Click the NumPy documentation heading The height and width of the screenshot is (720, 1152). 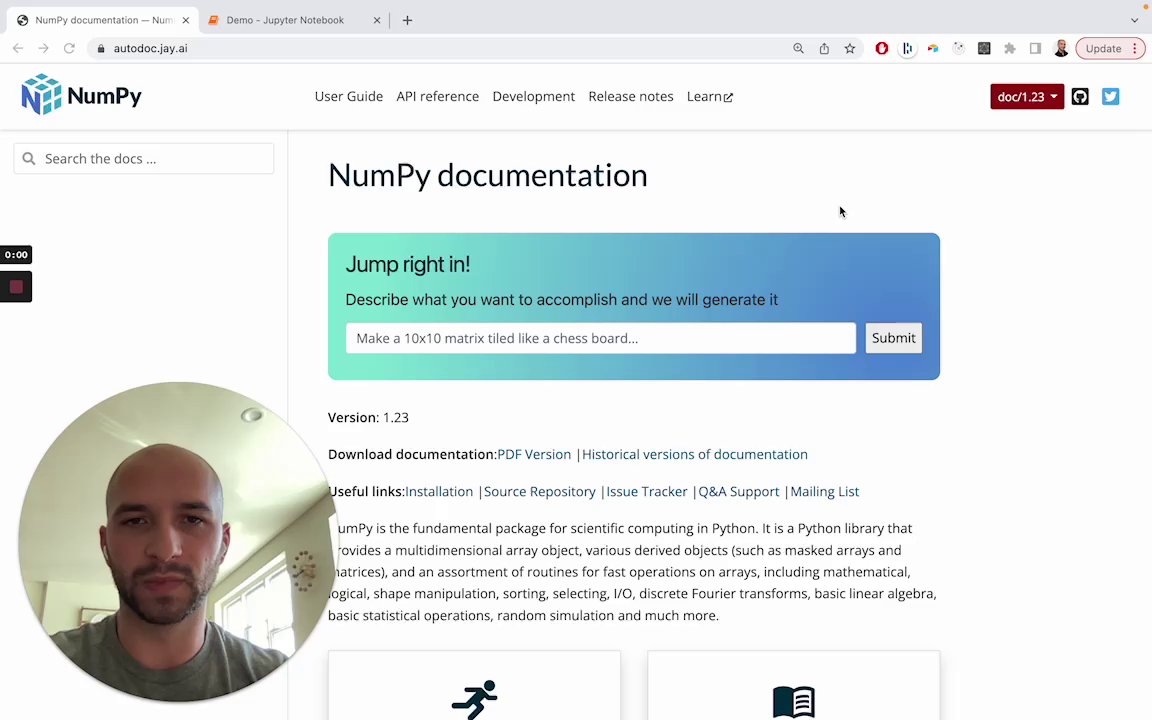488,176
